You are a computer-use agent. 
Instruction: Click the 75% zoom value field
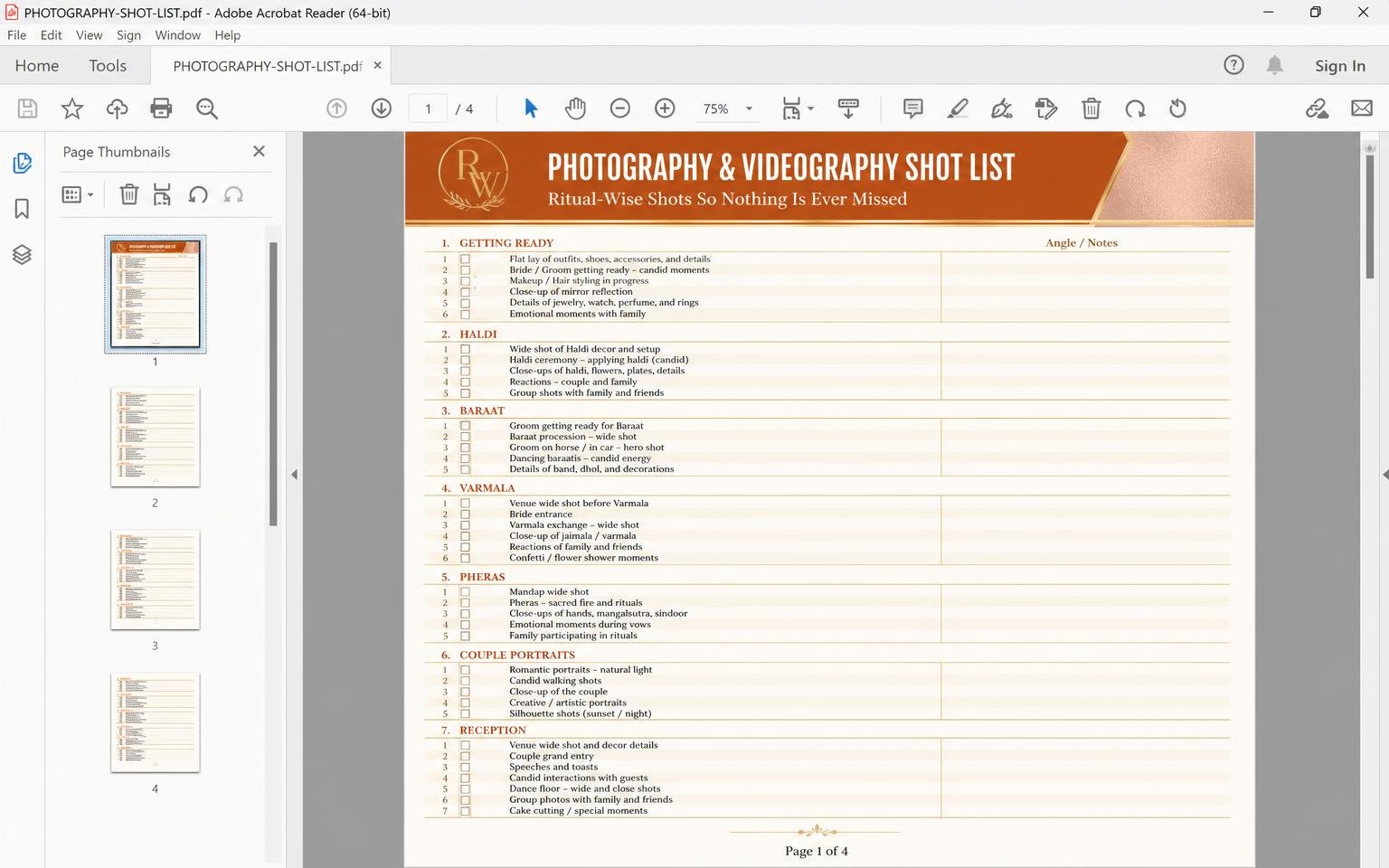pyautogui.click(x=716, y=108)
